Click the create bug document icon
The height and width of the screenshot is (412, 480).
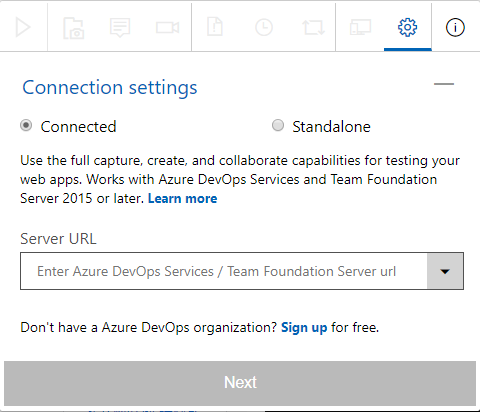coord(215,27)
